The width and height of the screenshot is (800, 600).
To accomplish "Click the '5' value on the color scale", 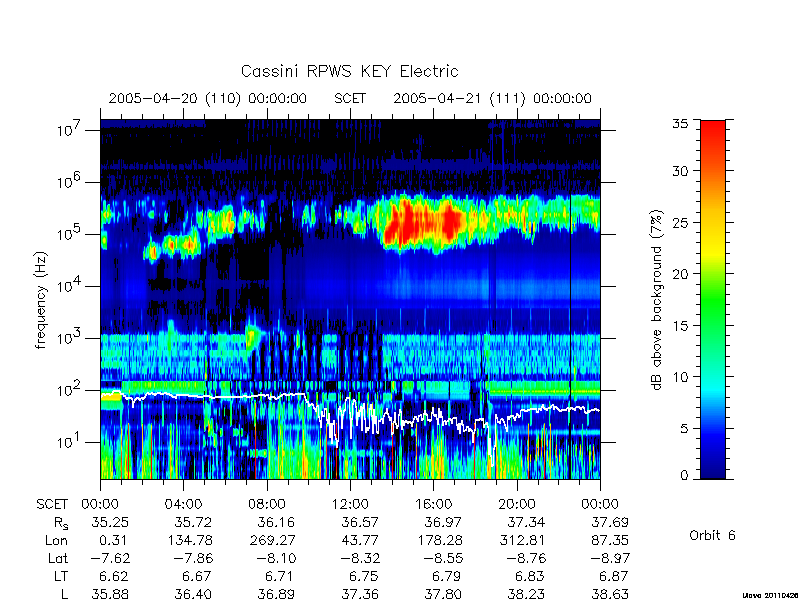I will pyautogui.click(x=684, y=428).
